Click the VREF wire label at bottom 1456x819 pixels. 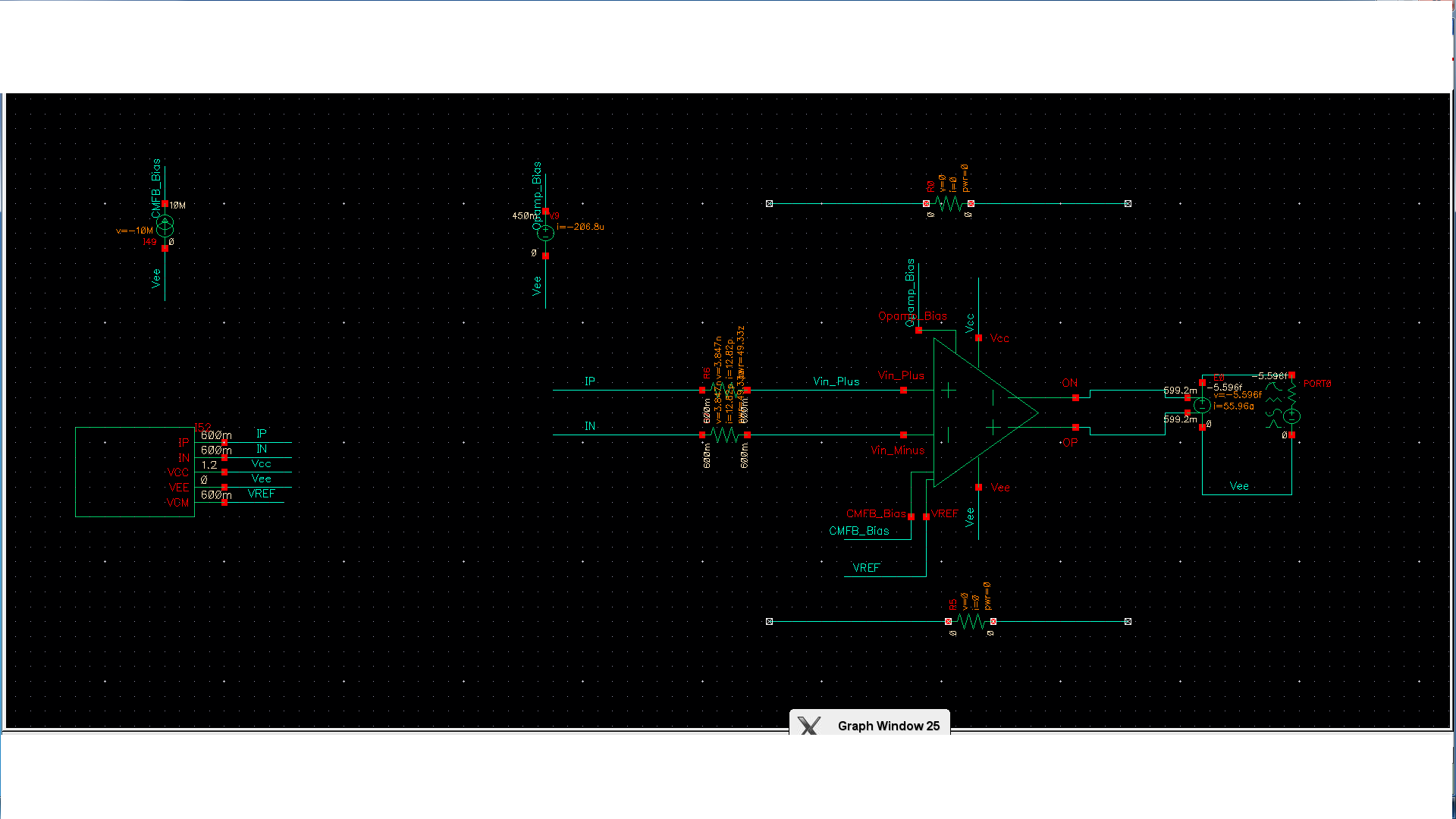tap(866, 568)
